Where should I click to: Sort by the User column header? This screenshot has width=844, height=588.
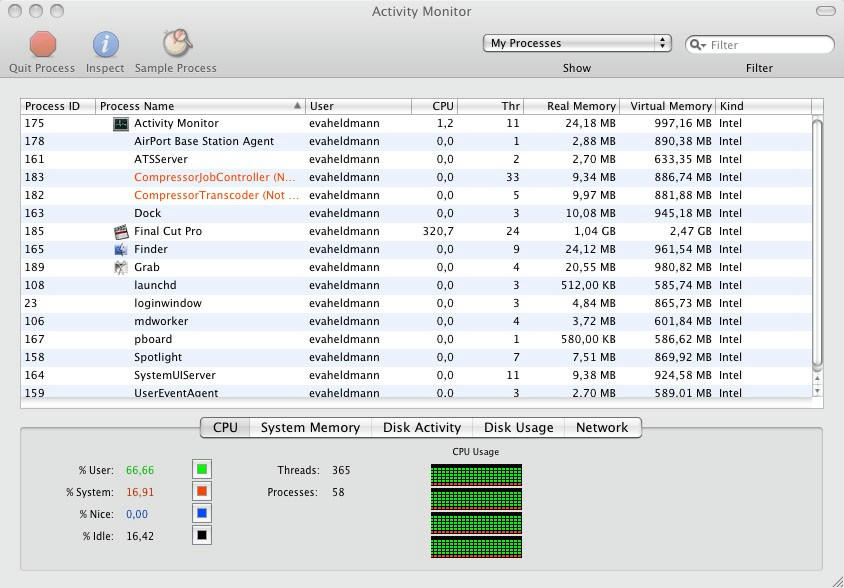tap(358, 106)
